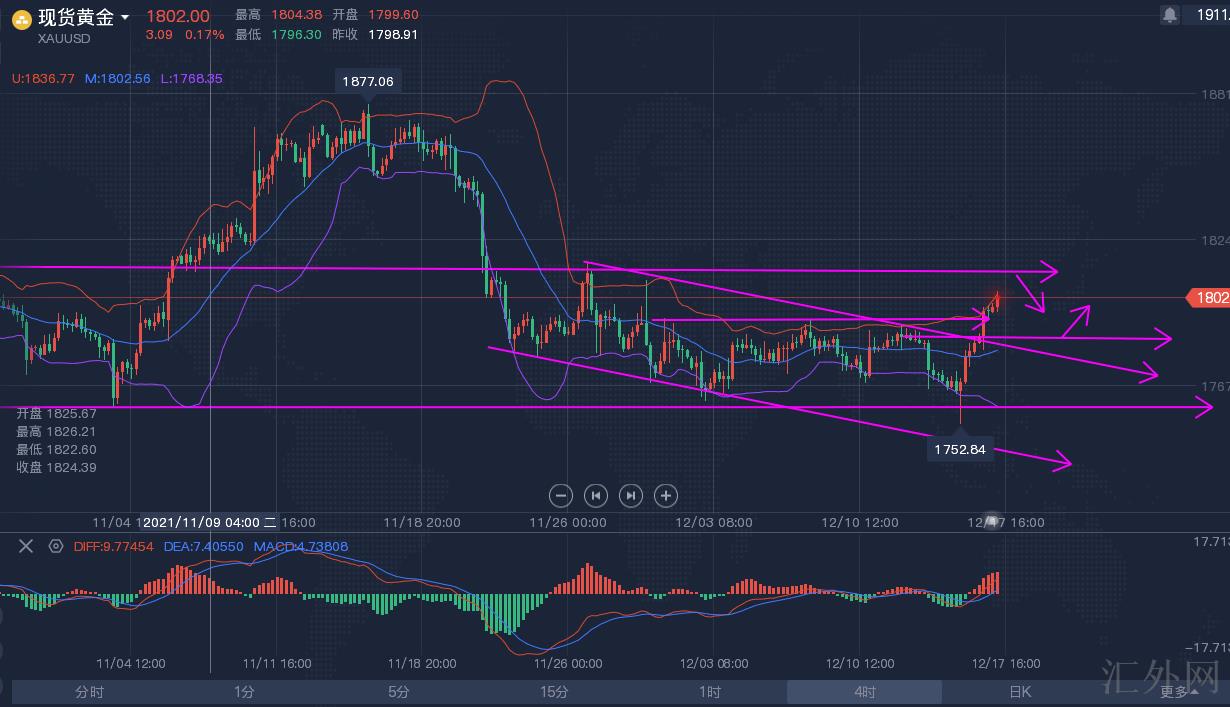Click the 1877.06 high price label
Screen dimensions: 1230x707
[368, 82]
